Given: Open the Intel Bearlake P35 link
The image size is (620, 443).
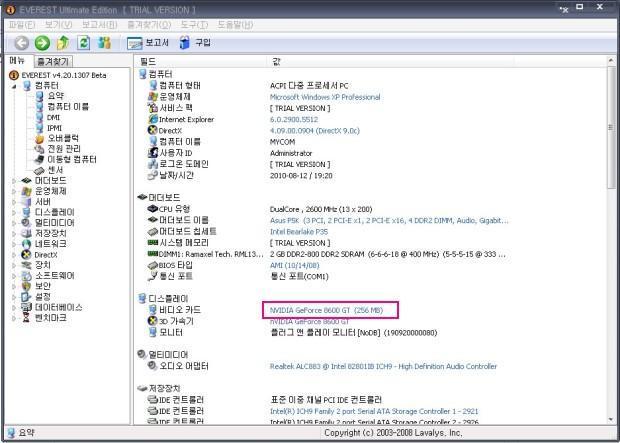Looking at the screenshot, I should (299, 232).
